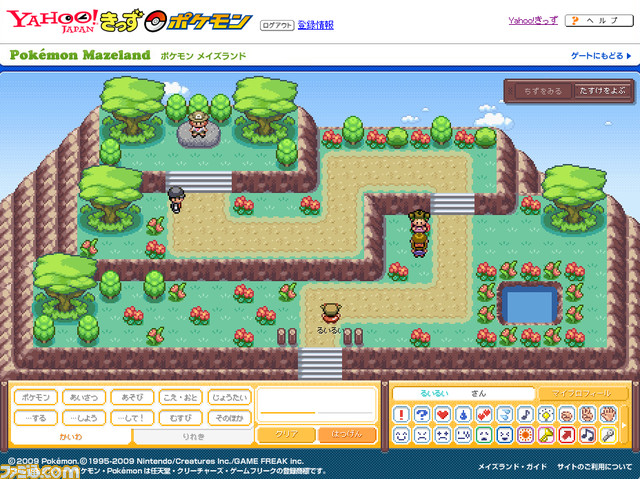Open メイズランド・ガイド footer link
640x479 pixels.
click(x=512, y=467)
